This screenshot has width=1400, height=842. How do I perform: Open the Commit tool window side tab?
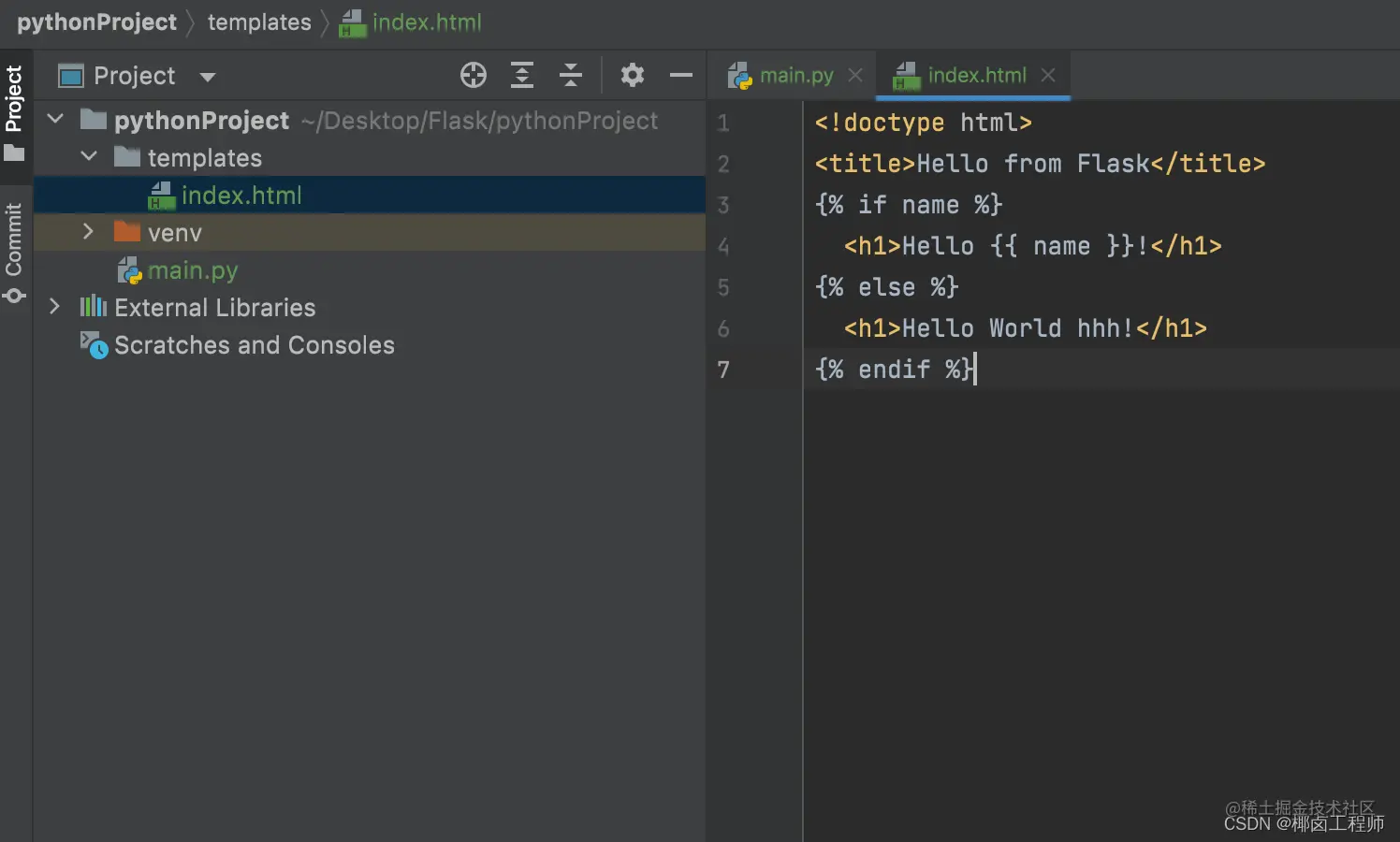[x=14, y=253]
